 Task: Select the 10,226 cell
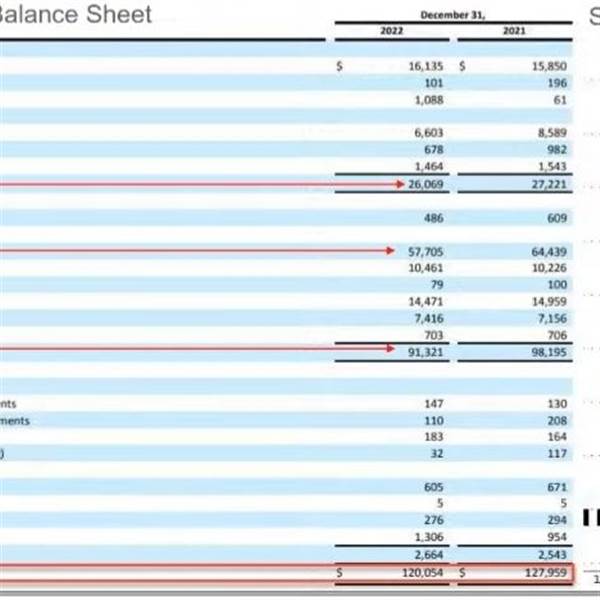tap(549, 268)
